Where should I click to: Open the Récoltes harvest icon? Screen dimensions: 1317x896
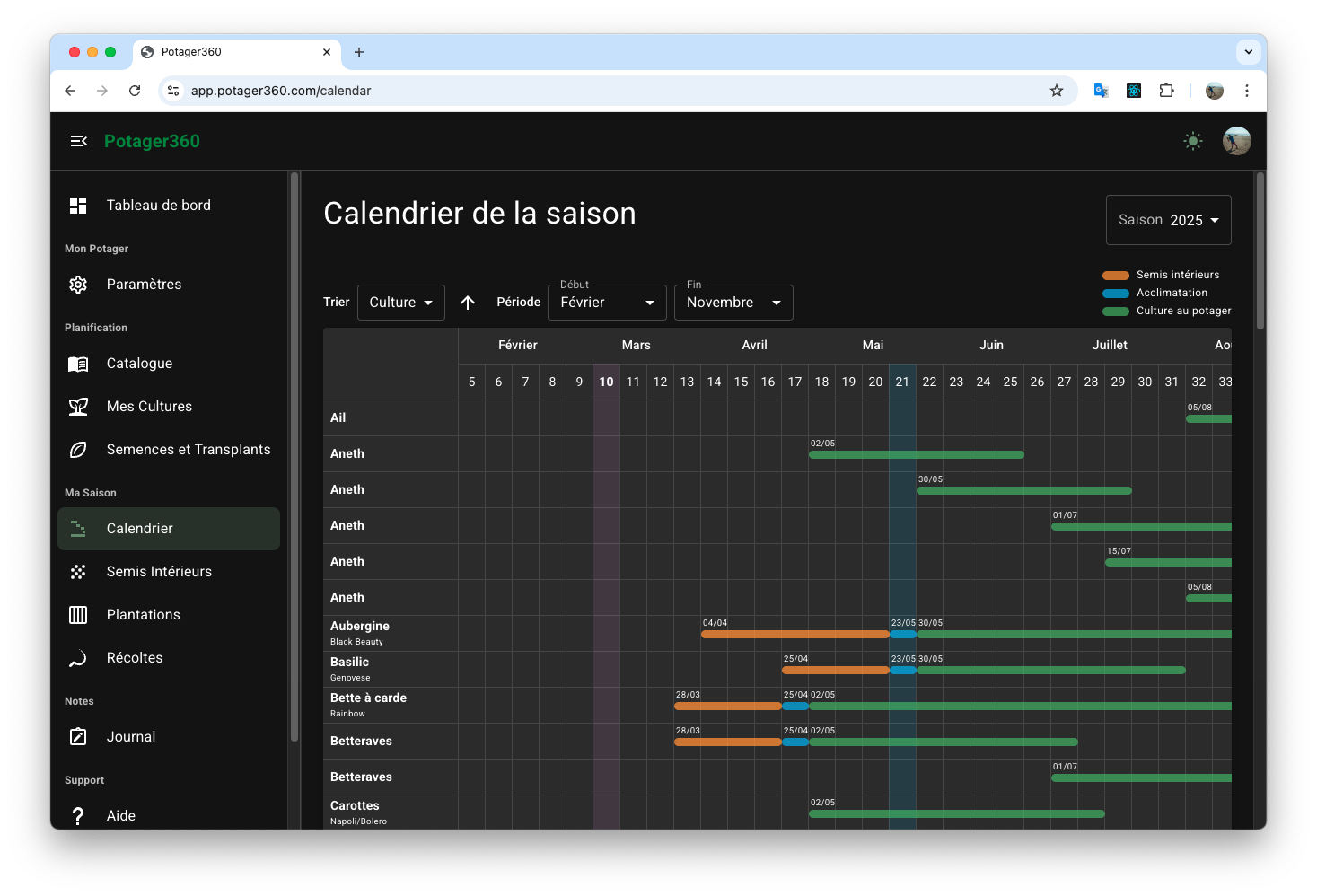tap(78, 657)
